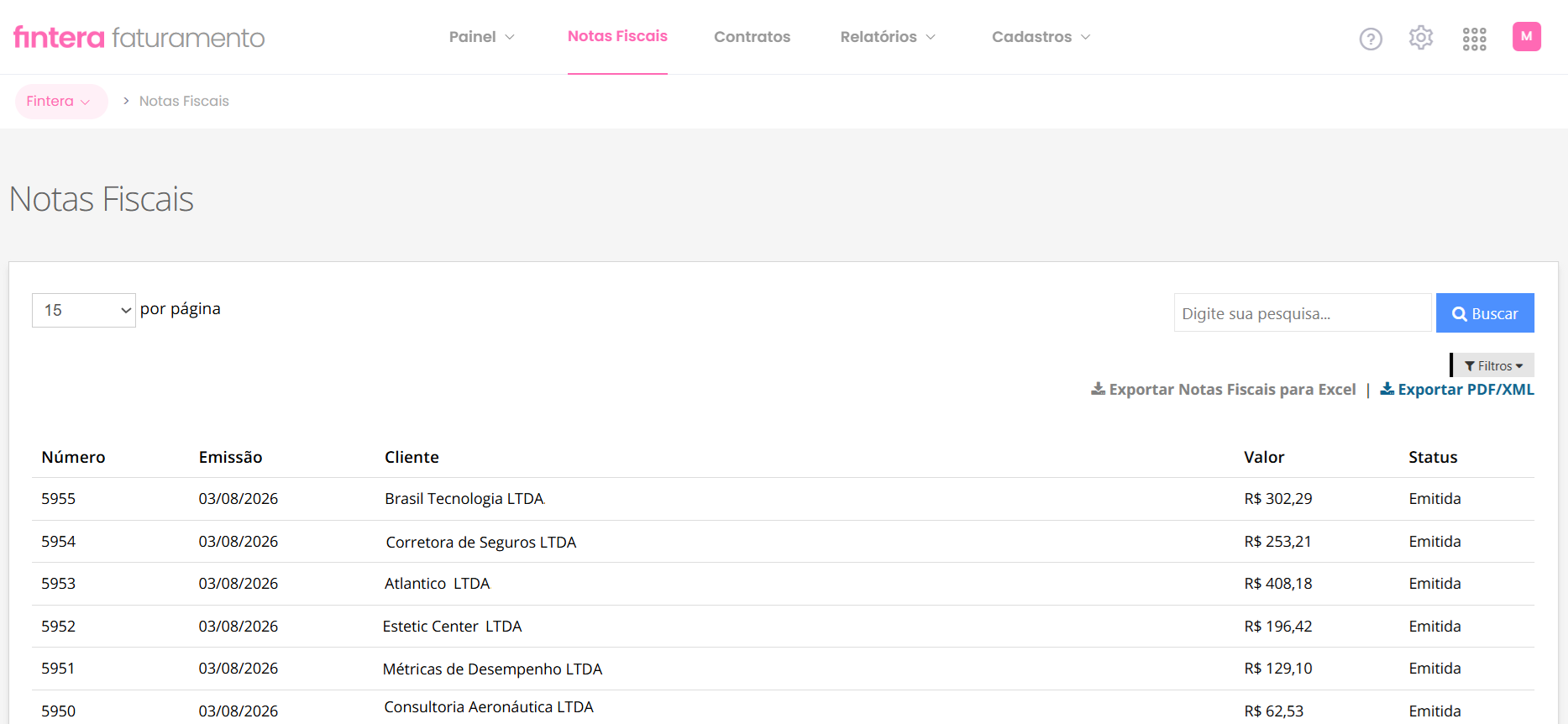Open invoice number 5953

pyautogui.click(x=58, y=584)
